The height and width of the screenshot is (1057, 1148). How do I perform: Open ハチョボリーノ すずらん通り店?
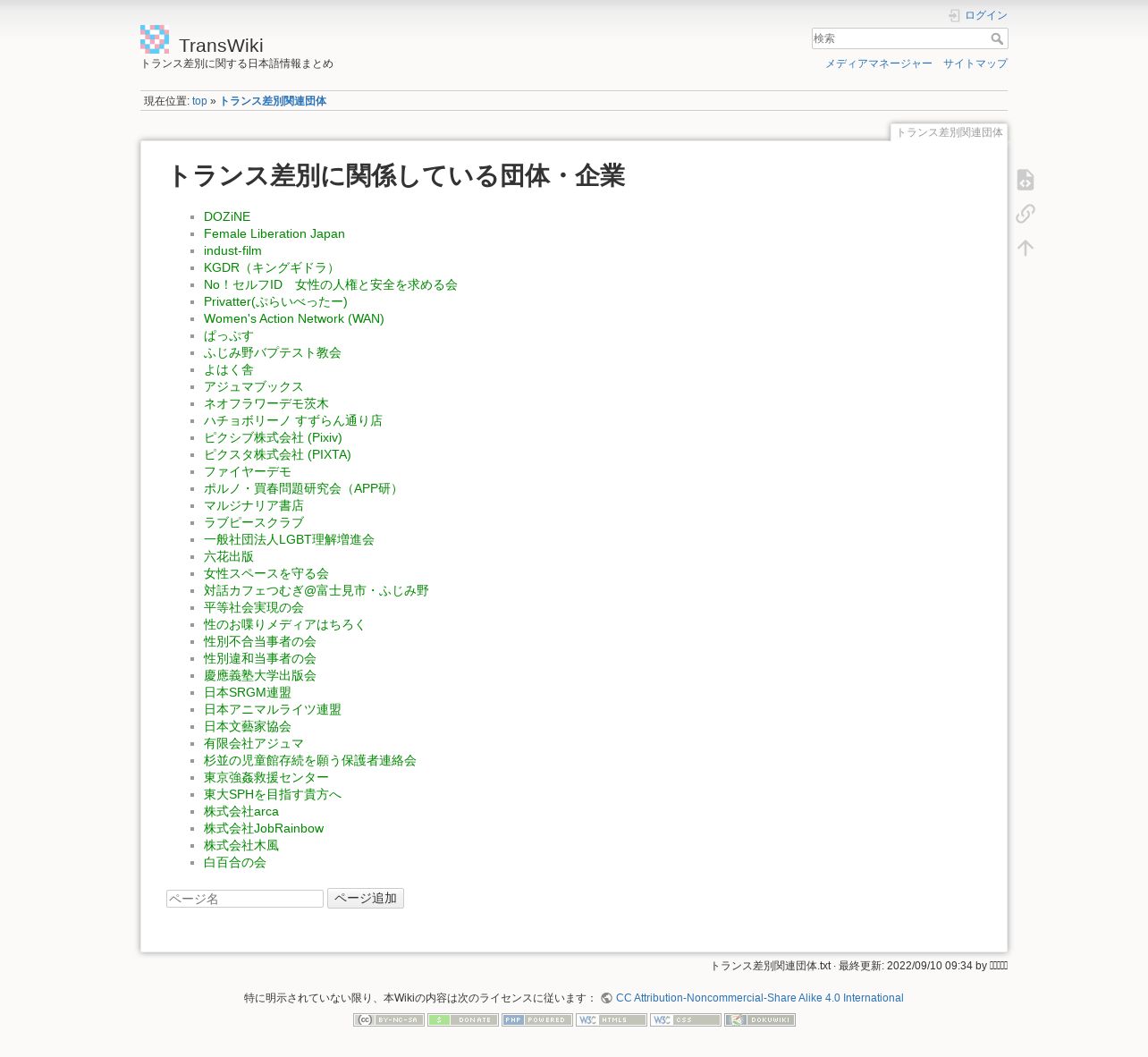(293, 420)
